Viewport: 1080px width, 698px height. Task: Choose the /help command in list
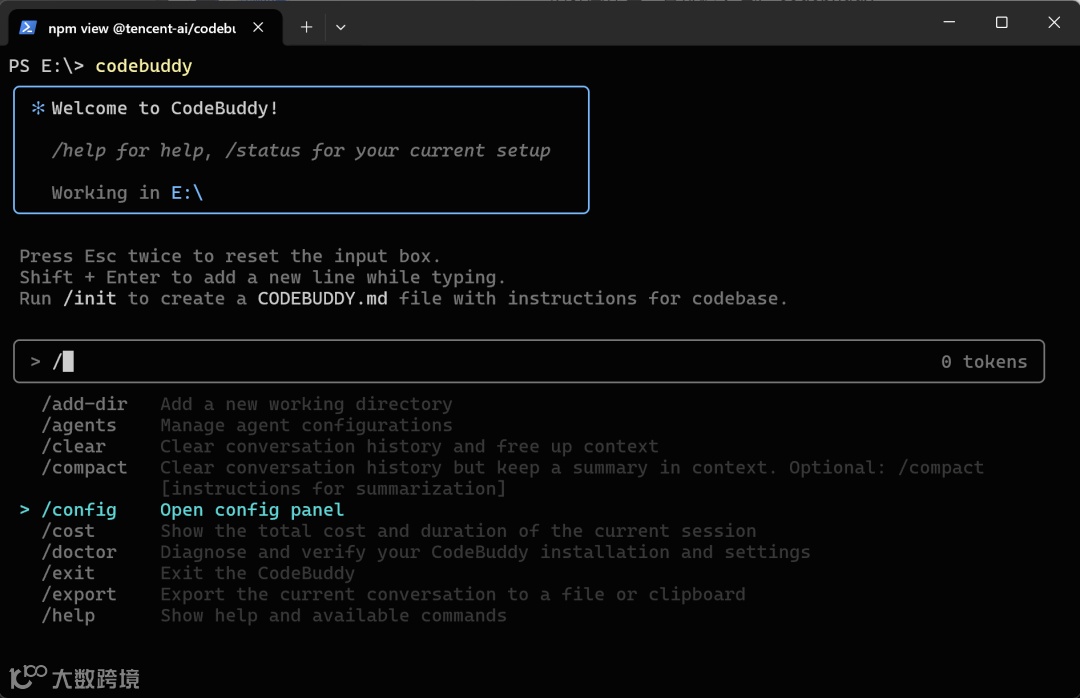[68, 616]
